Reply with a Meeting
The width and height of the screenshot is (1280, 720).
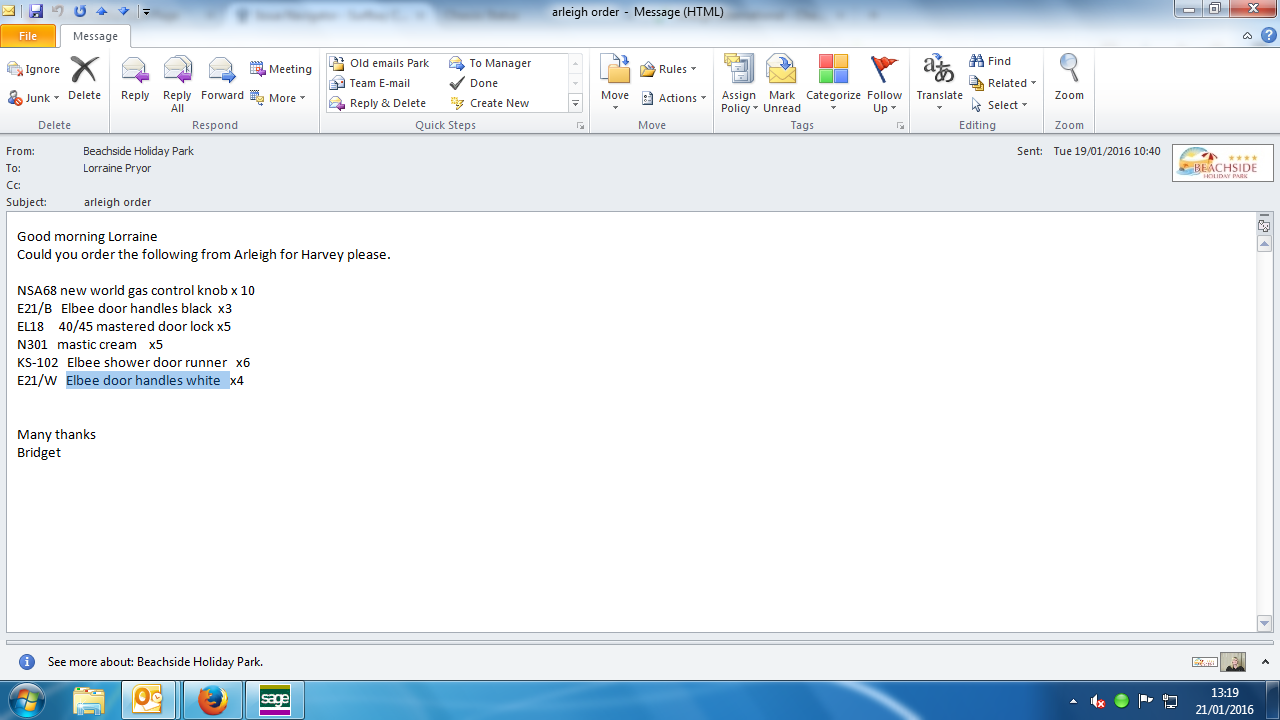(281, 69)
